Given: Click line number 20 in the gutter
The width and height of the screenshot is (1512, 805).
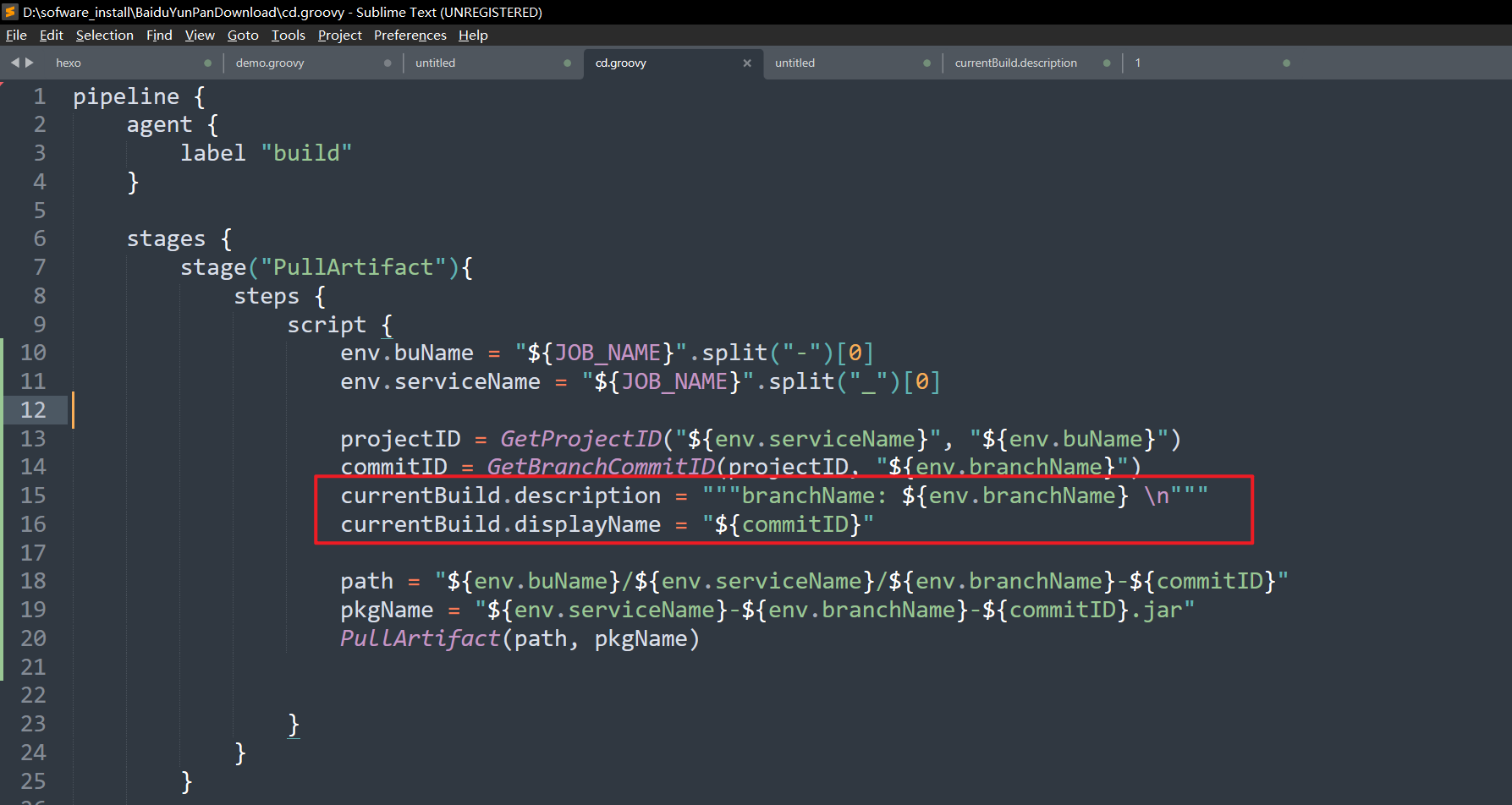Looking at the screenshot, I should point(33,638).
